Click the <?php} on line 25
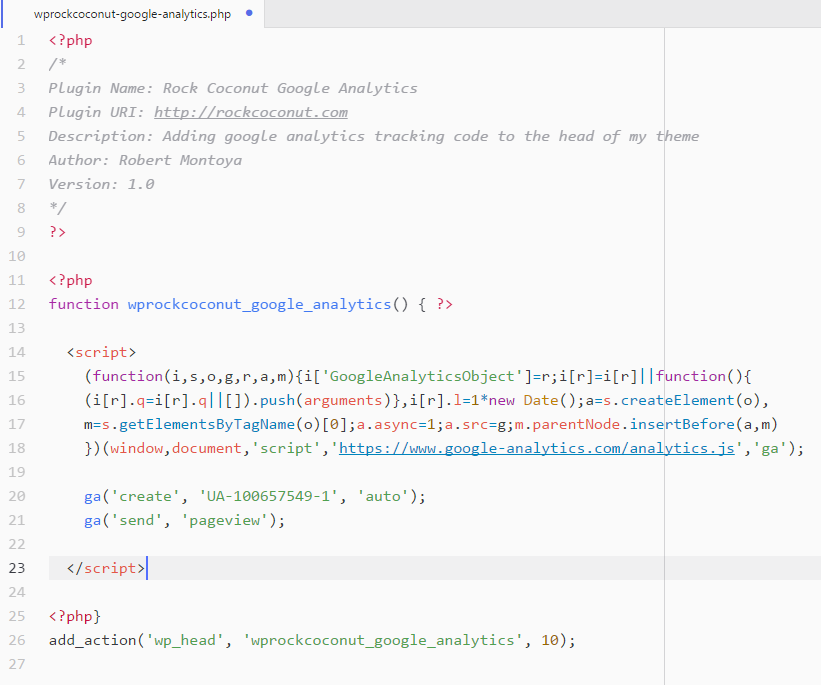The height and width of the screenshot is (685, 821). point(75,616)
